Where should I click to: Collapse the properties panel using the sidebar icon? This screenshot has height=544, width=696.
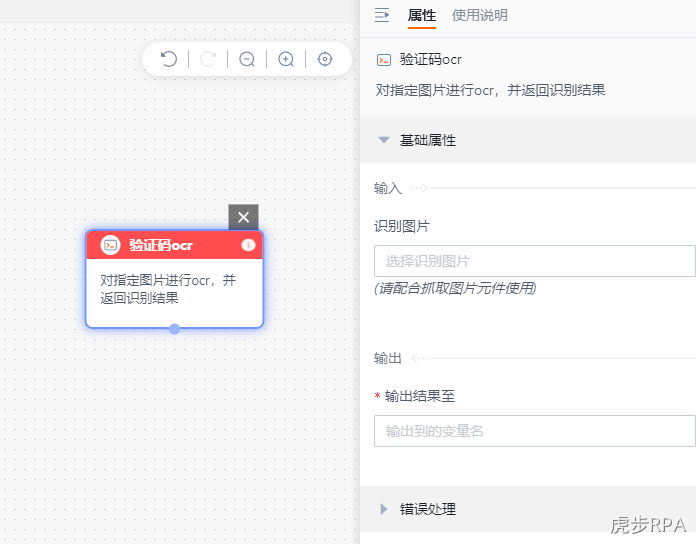[x=382, y=15]
